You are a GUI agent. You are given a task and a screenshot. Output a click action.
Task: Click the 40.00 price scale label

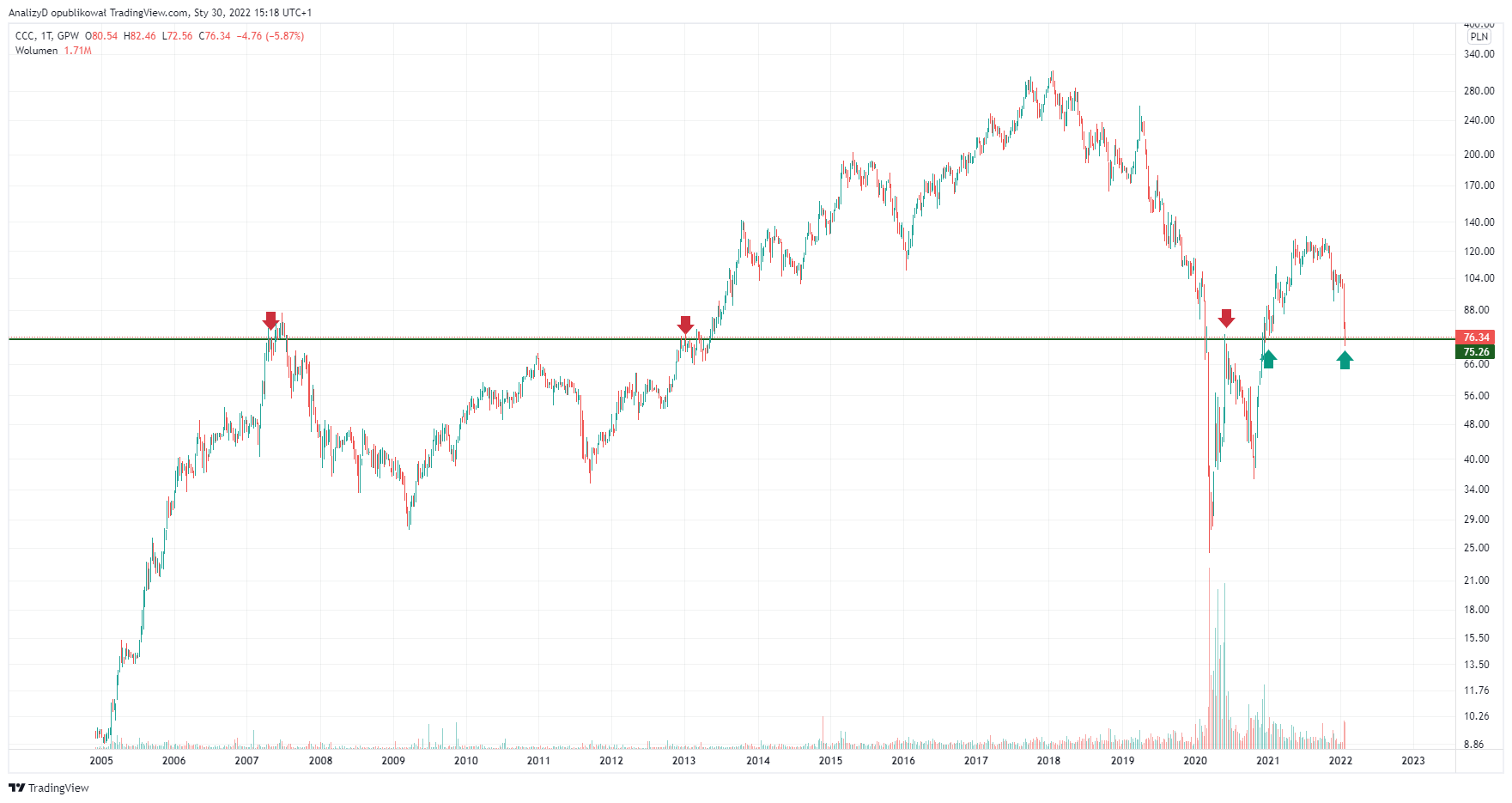[1477, 459]
